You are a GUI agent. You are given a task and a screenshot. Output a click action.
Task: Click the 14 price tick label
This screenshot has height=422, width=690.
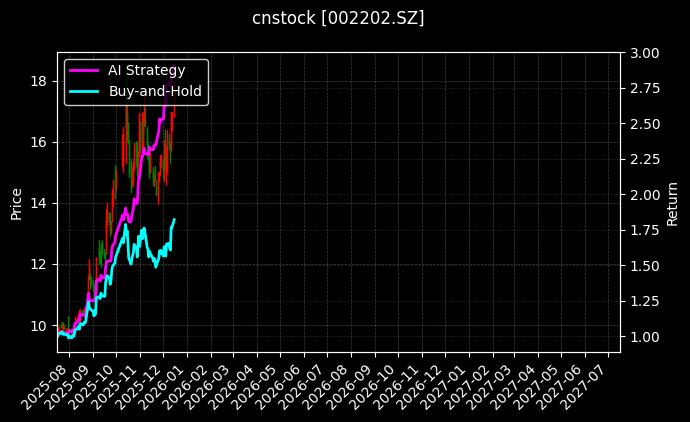[39, 203]
